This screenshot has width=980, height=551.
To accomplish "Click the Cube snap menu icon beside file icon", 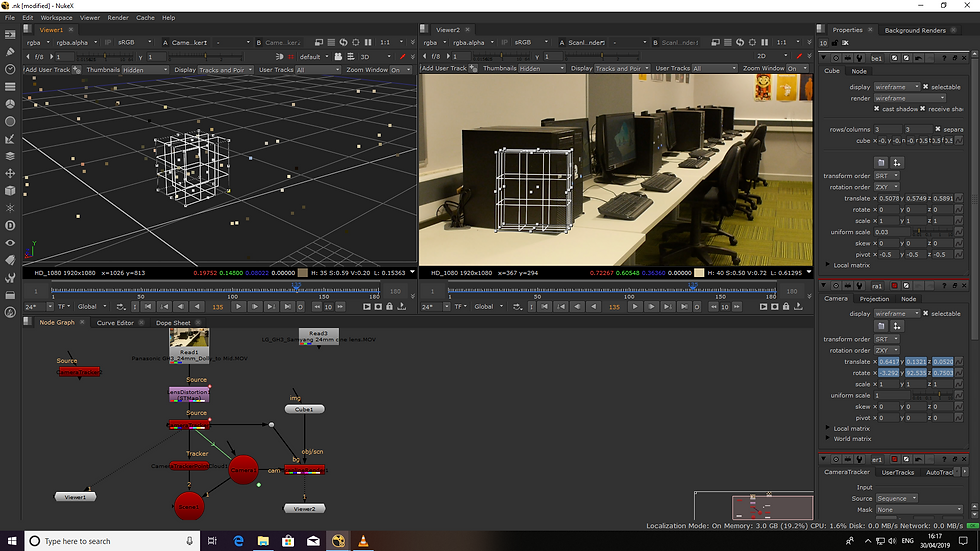I will (x=897, y=162).
